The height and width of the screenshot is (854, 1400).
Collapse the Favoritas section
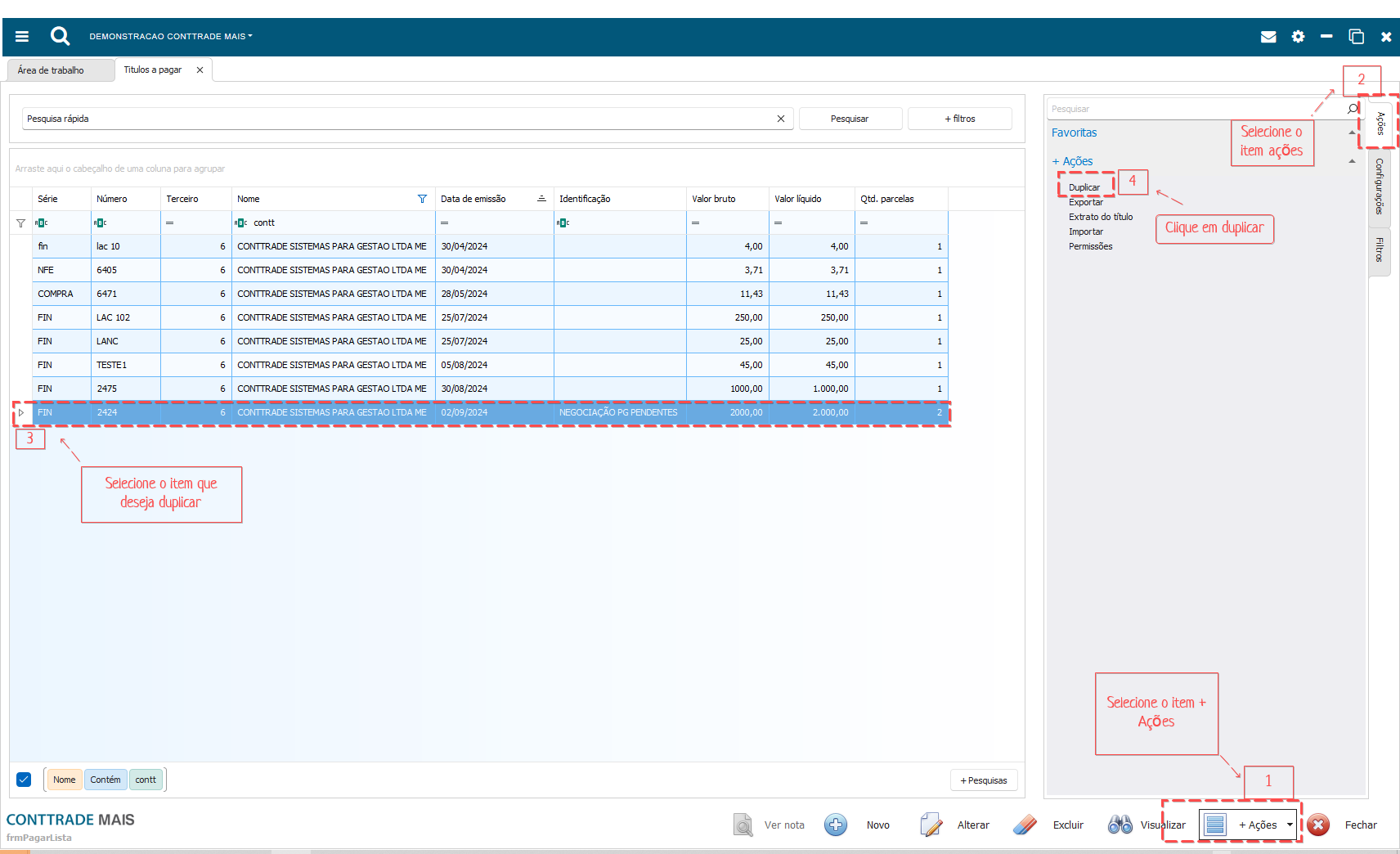pyautogui.click(x=1351, y=133)
